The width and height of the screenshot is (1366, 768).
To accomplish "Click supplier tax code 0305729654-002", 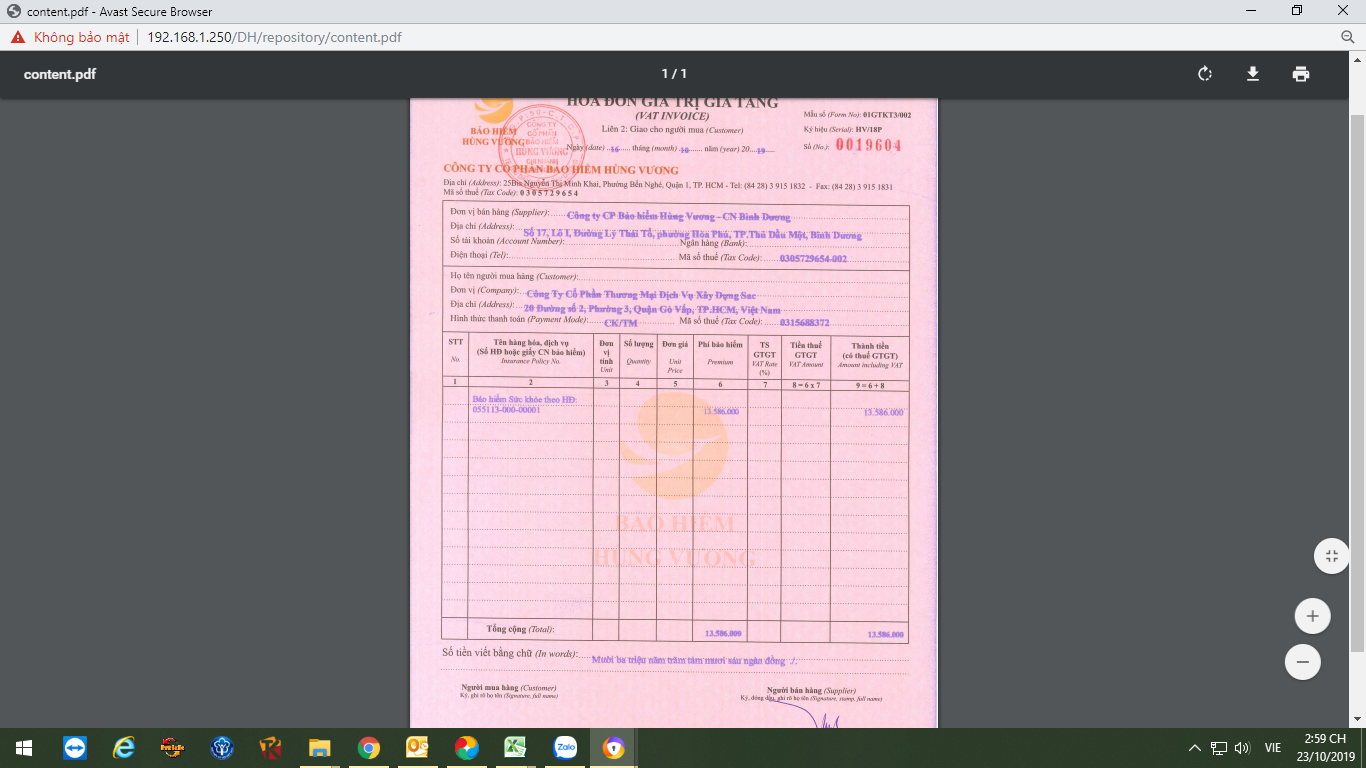I will 813,258.
